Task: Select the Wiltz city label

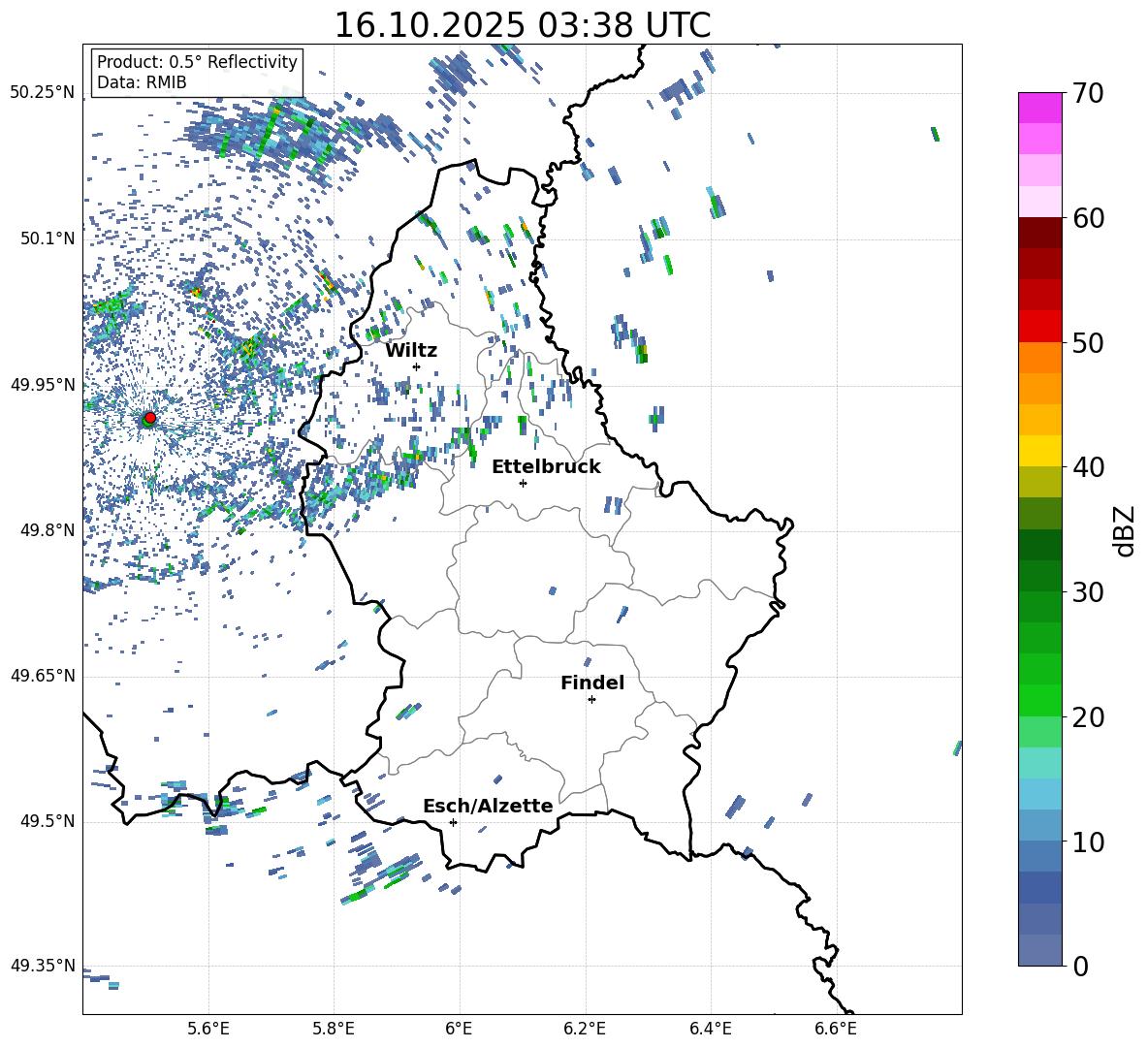Action: pyautogui.click(x=411, y=350)
